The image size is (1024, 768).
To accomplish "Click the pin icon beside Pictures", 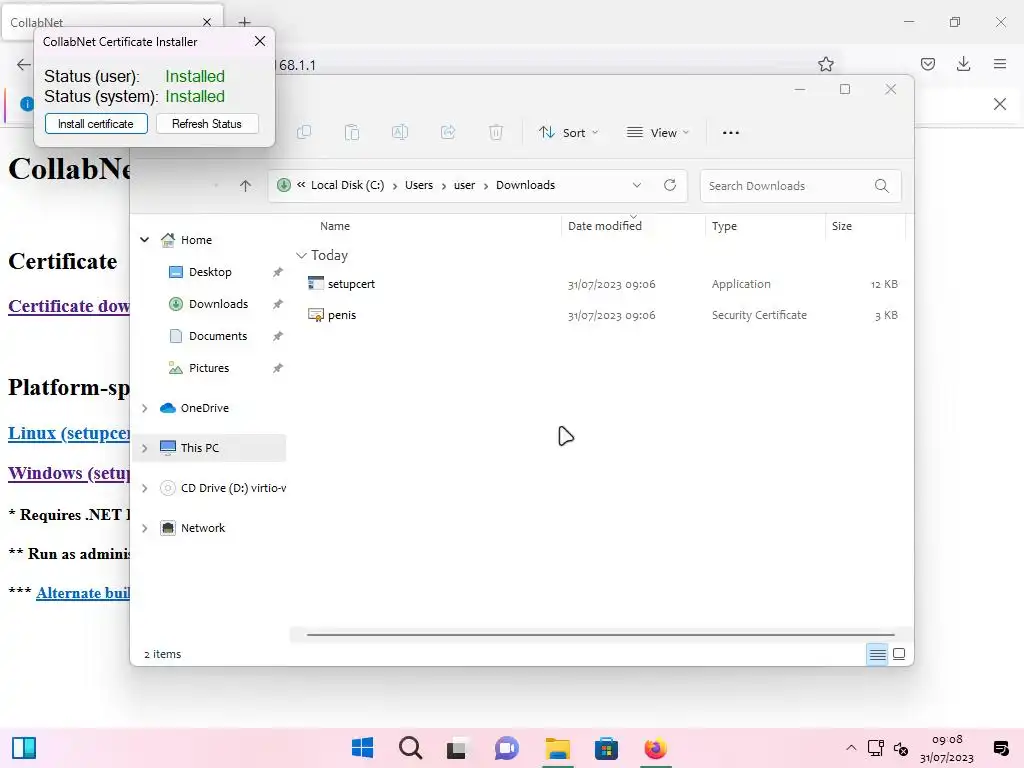I will pos(278,368).
